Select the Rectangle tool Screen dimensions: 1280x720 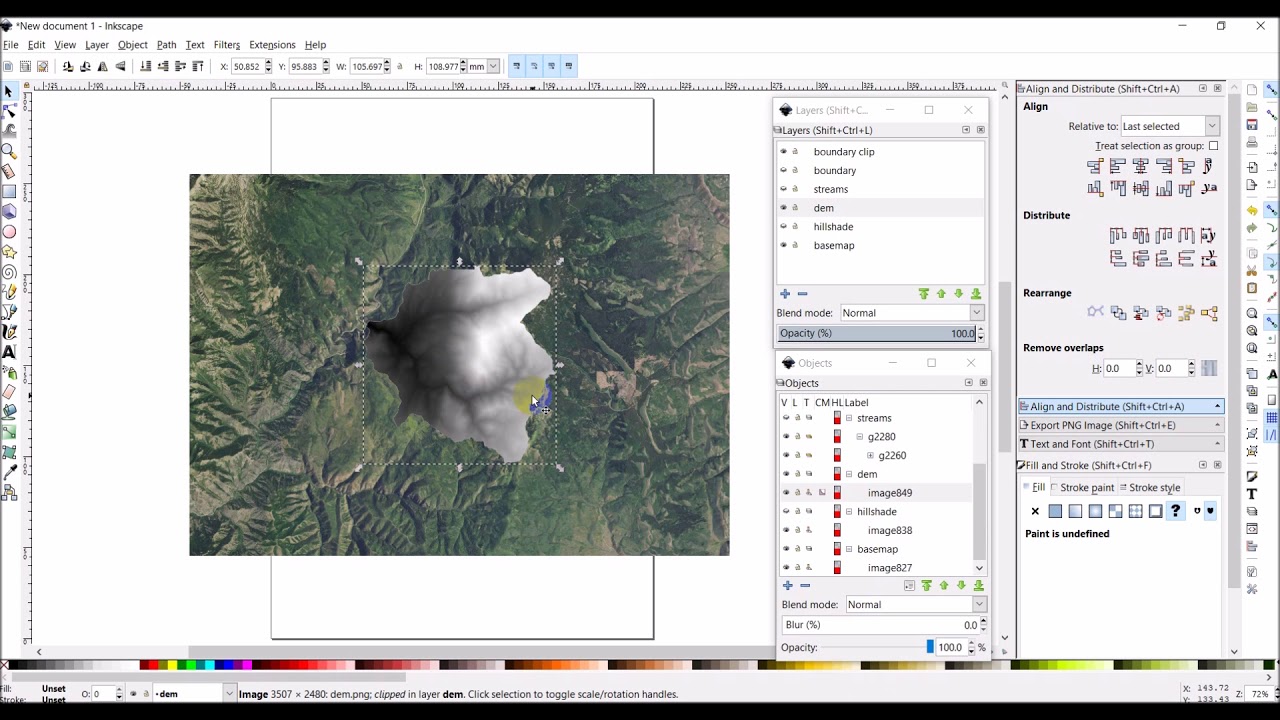(x=9, y=191)
